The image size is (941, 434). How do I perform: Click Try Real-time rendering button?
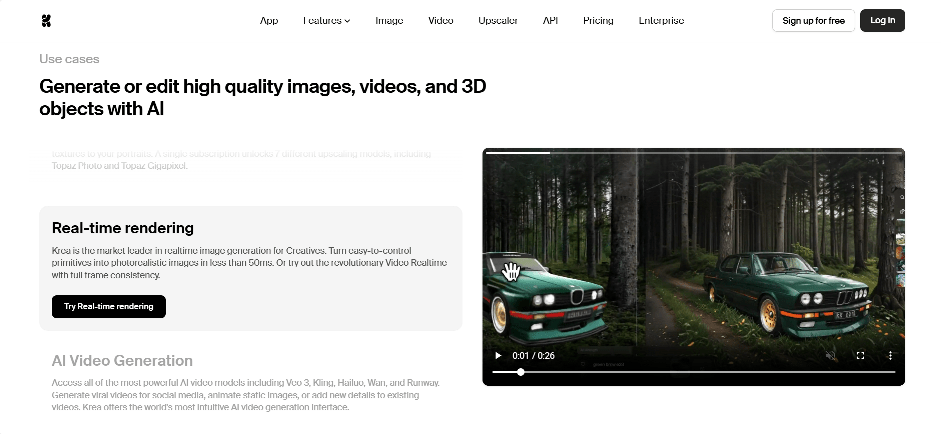108,306
